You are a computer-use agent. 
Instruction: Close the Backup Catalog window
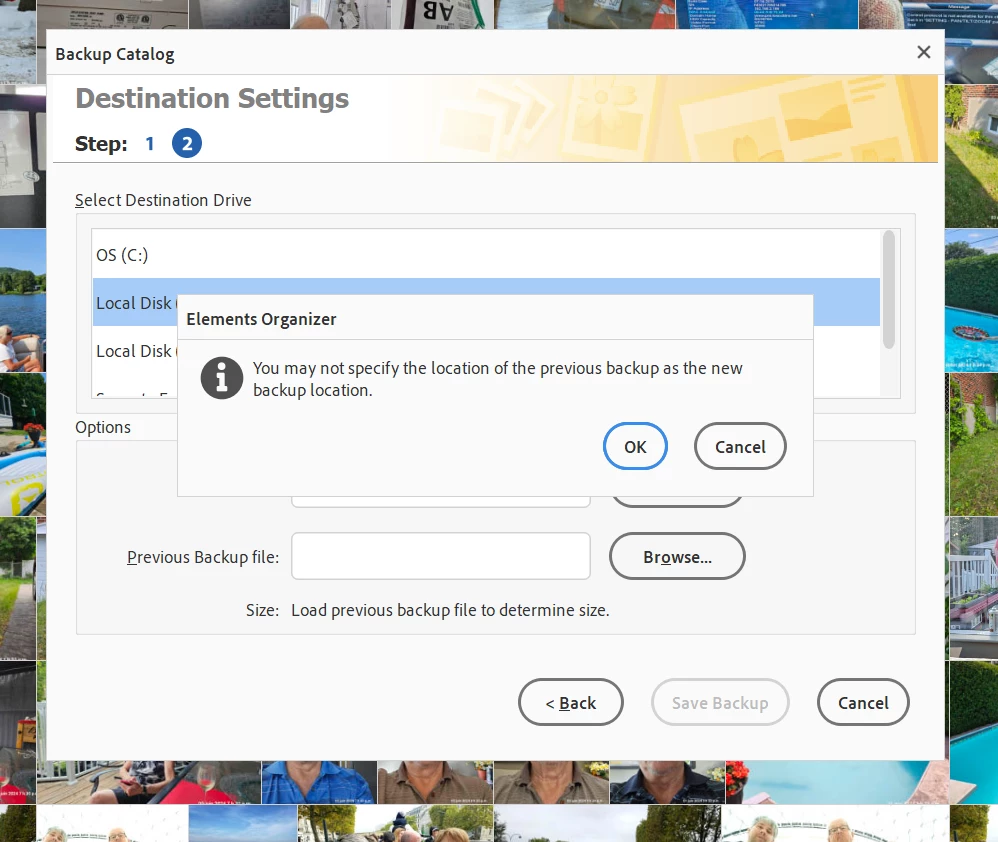coord(924,52)
